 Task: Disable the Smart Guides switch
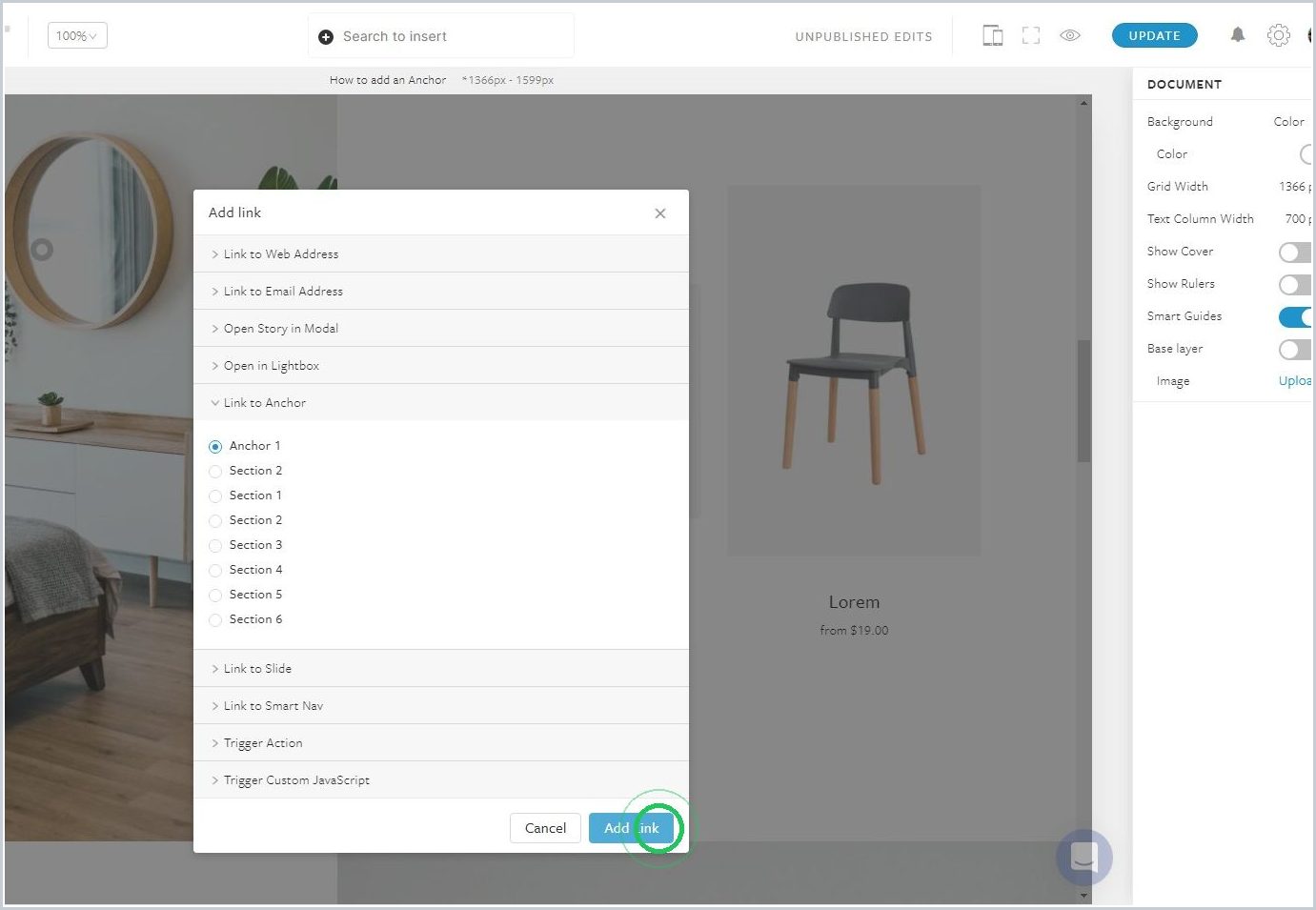[1295, 317]
